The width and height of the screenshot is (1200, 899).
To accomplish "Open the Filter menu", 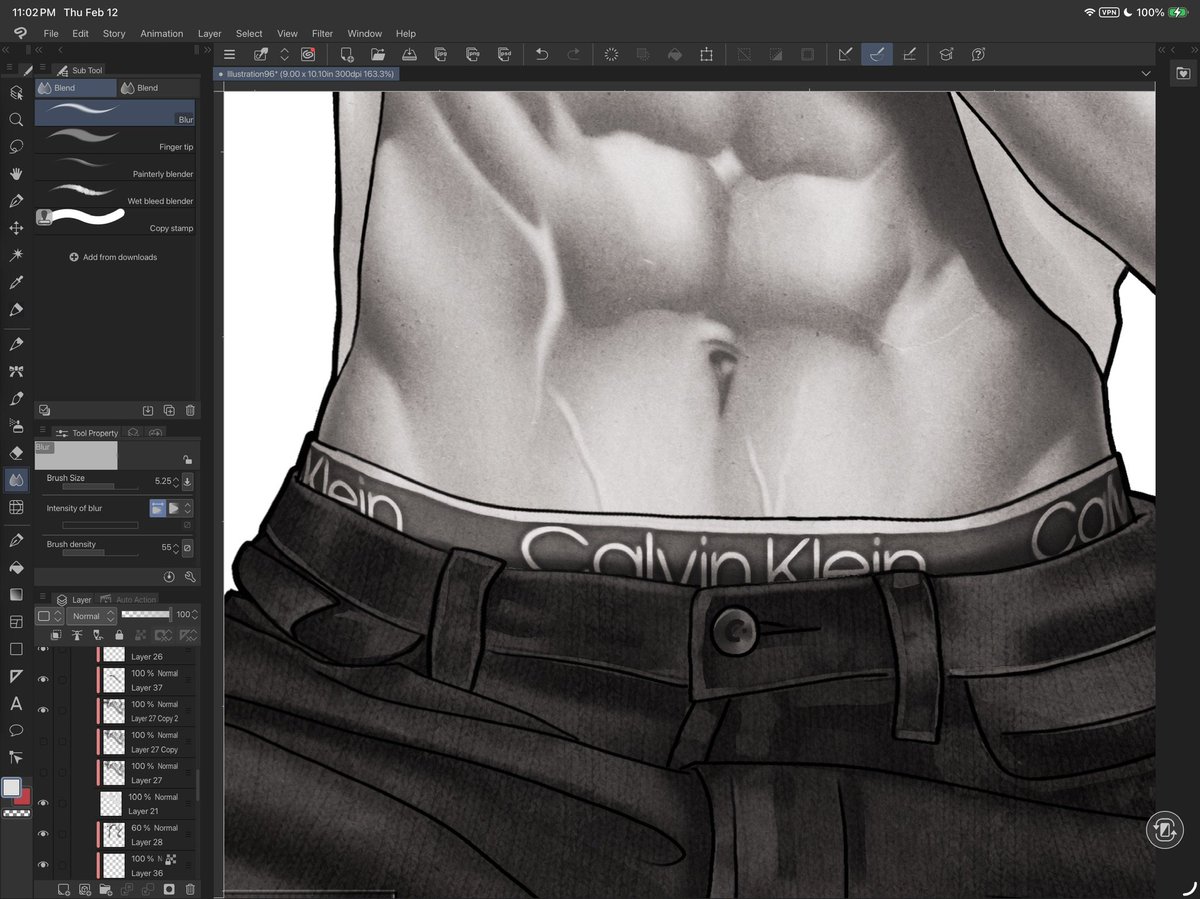I will pos(322,33).
